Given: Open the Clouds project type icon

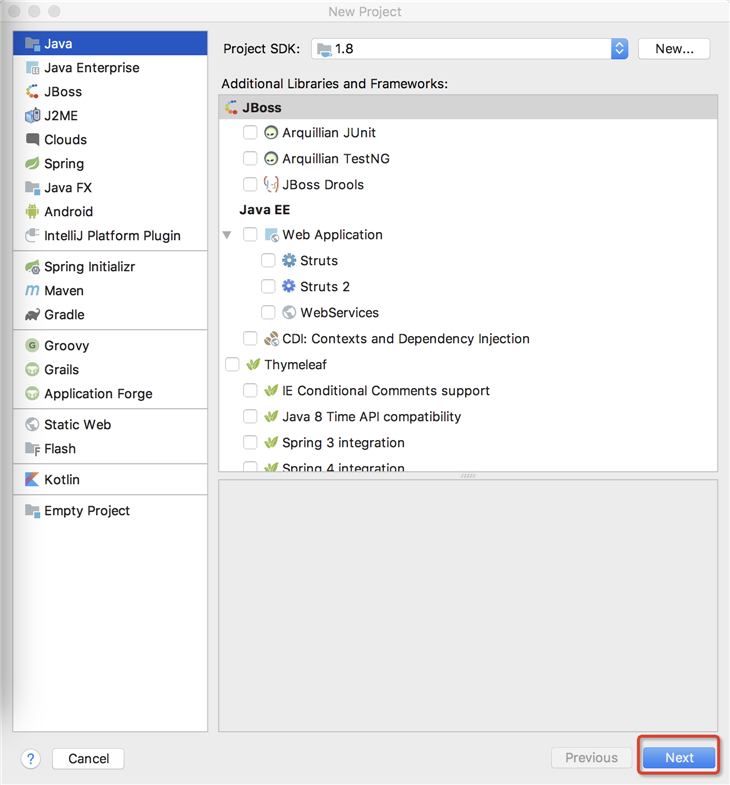Looking at the screenshot, I should click(33, 140).
